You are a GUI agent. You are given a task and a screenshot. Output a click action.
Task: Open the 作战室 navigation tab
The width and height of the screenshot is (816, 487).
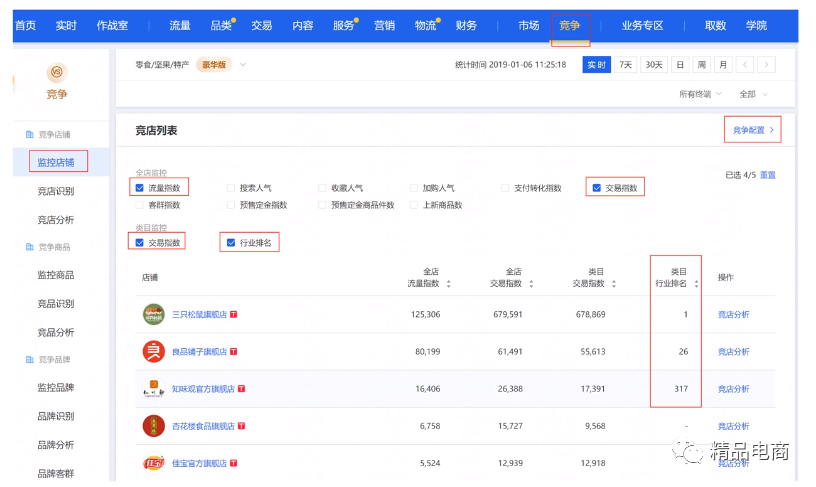pos(112,25)
